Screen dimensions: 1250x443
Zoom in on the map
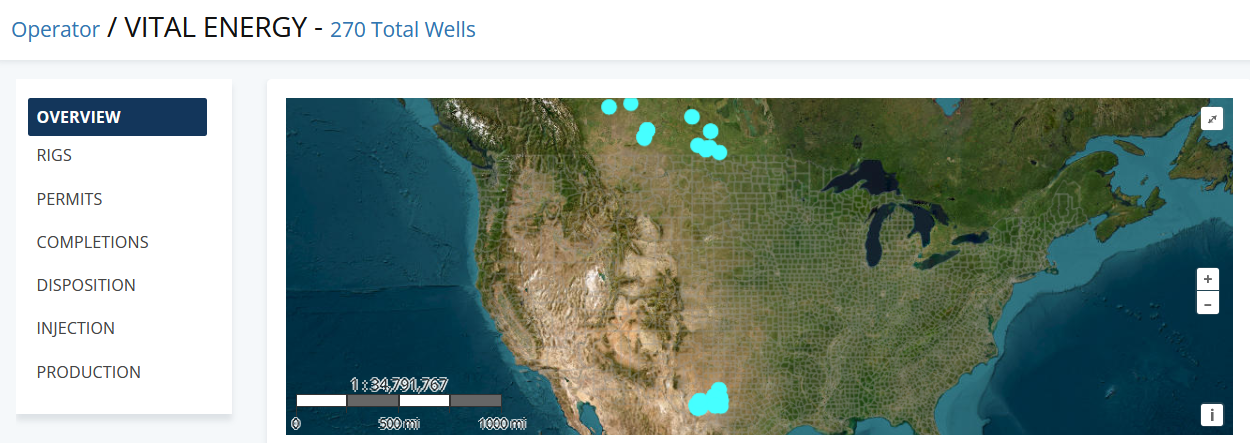1208,279
